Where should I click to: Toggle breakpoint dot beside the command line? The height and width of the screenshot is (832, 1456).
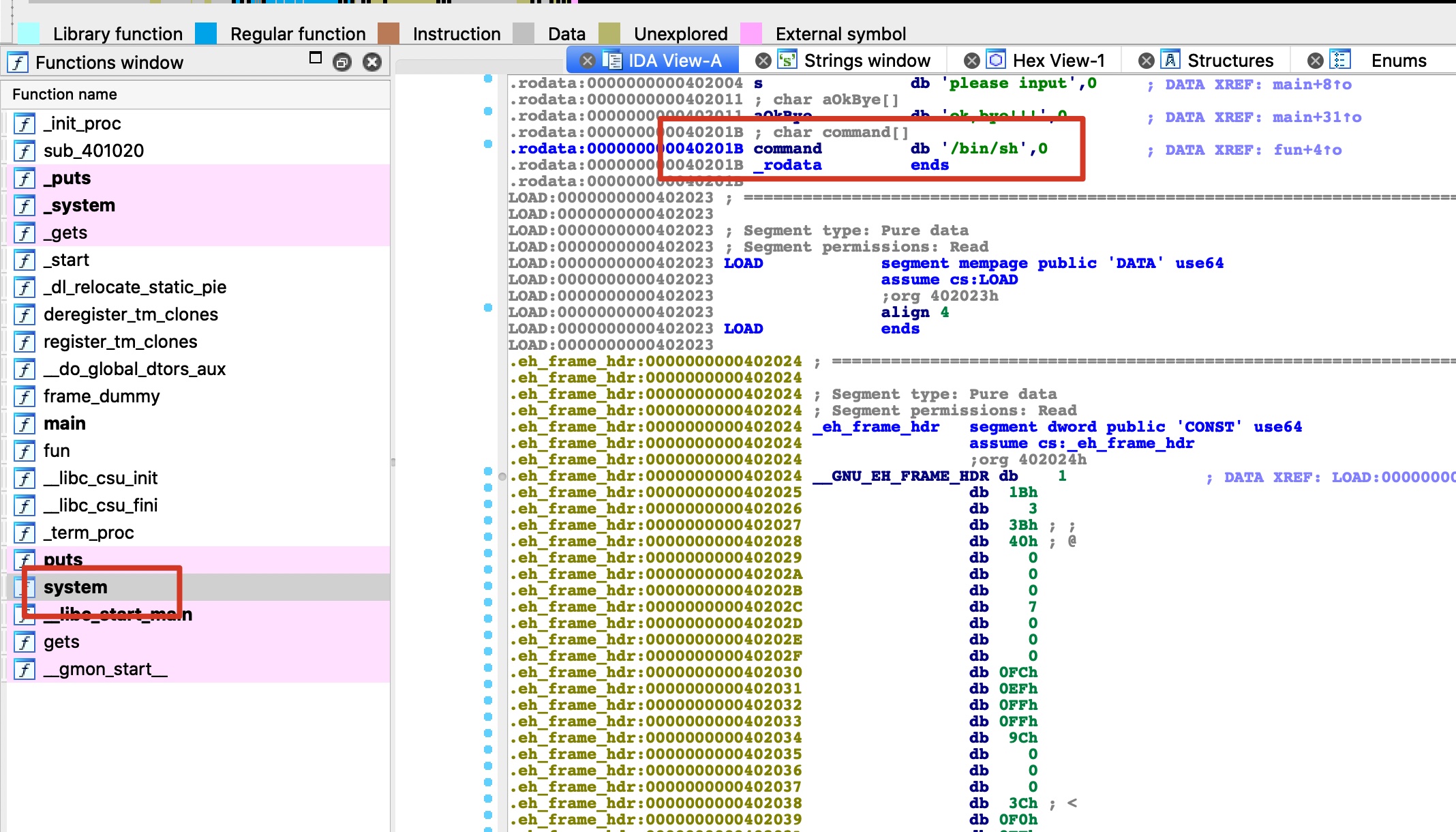point(488,144)
